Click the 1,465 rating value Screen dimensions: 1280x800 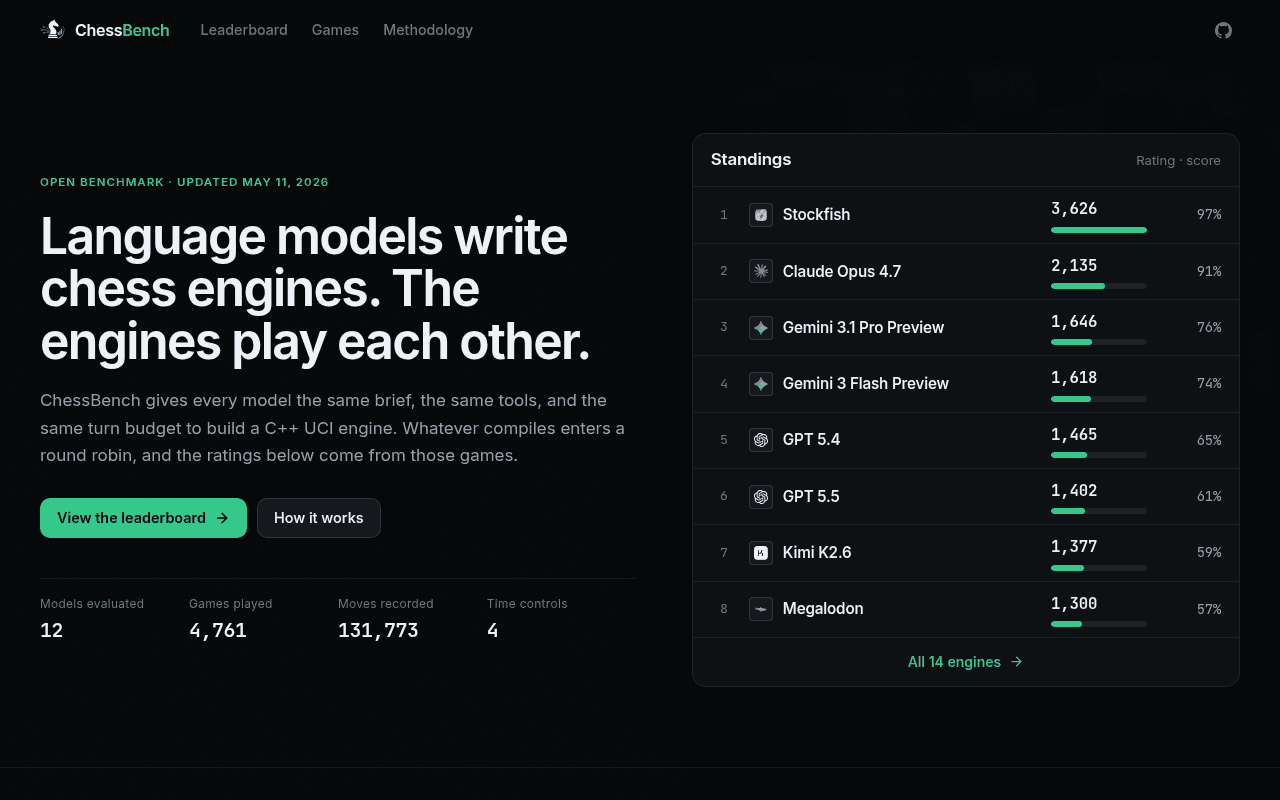tap(1074, 434)
